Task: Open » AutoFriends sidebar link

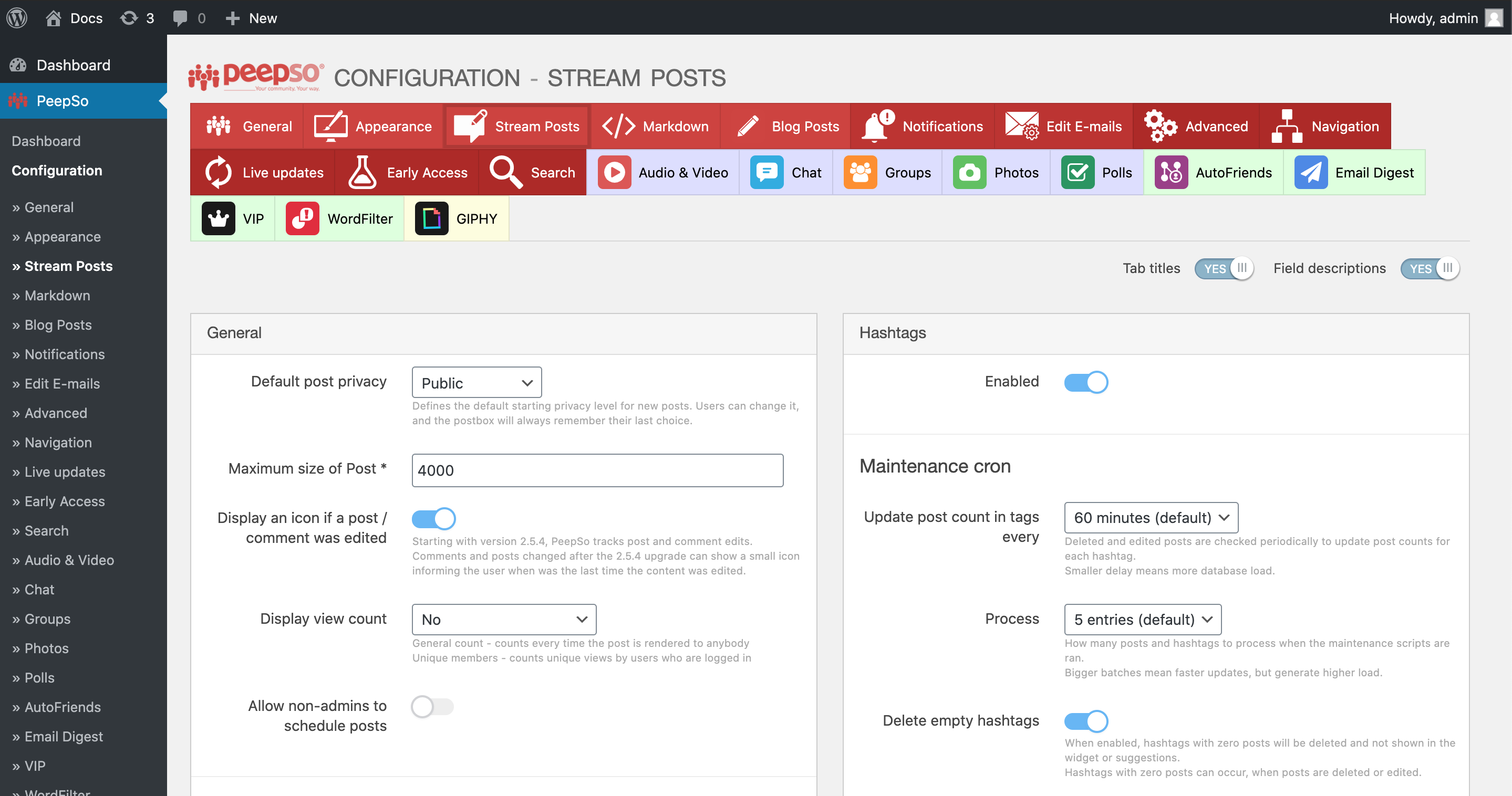Action: click(x=56, y=707)
